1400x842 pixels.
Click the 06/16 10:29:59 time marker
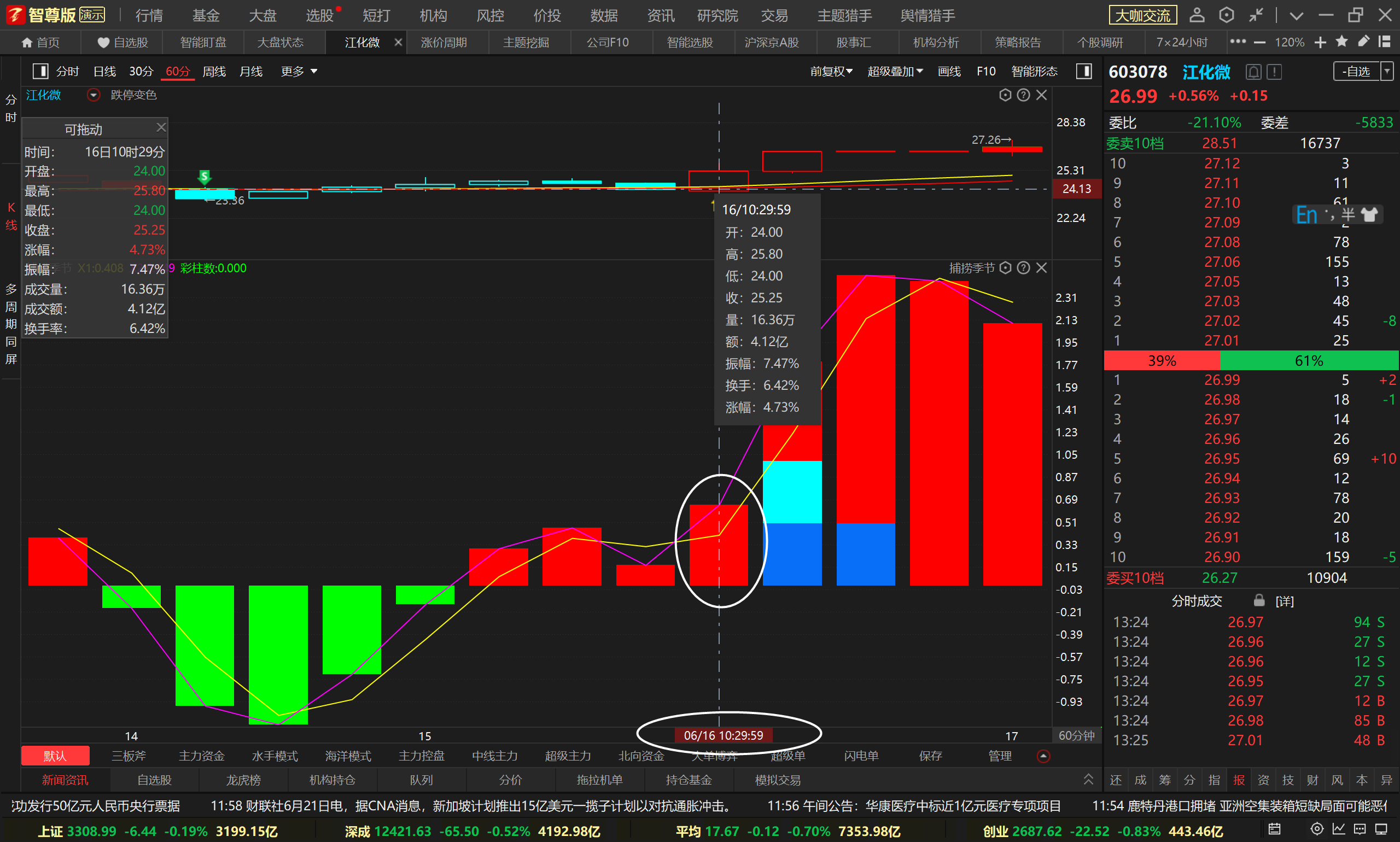723,735
